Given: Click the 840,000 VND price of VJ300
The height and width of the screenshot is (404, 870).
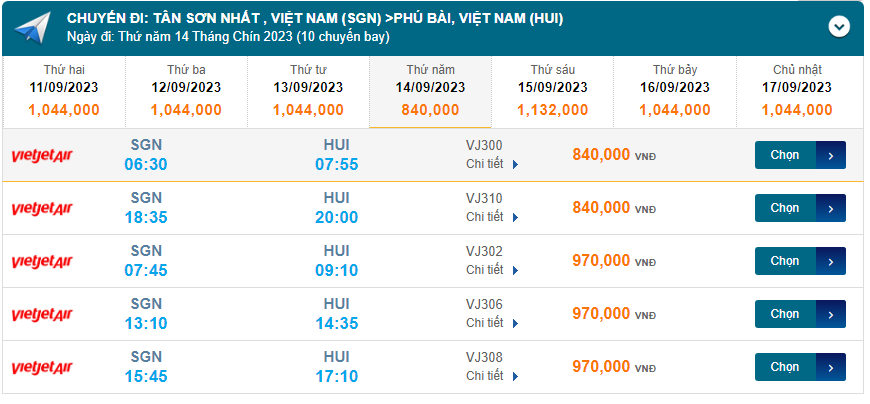Looking at the screenshot, I should click(601, 155).
